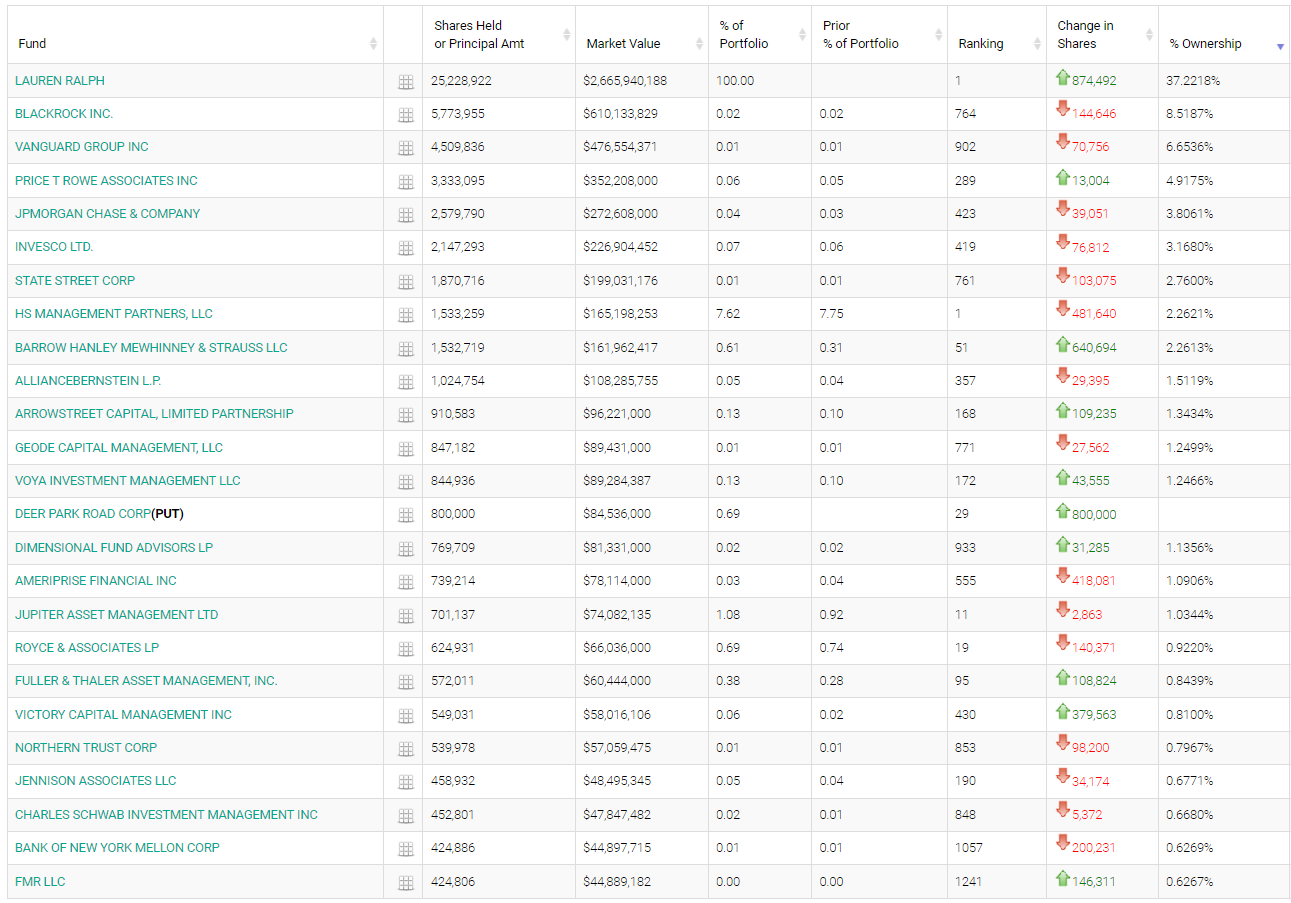1291x903 pixels.
Task: Follow FULLER & THALER ASSET MANAGEMENT link
Action: [x=146, y=680]
